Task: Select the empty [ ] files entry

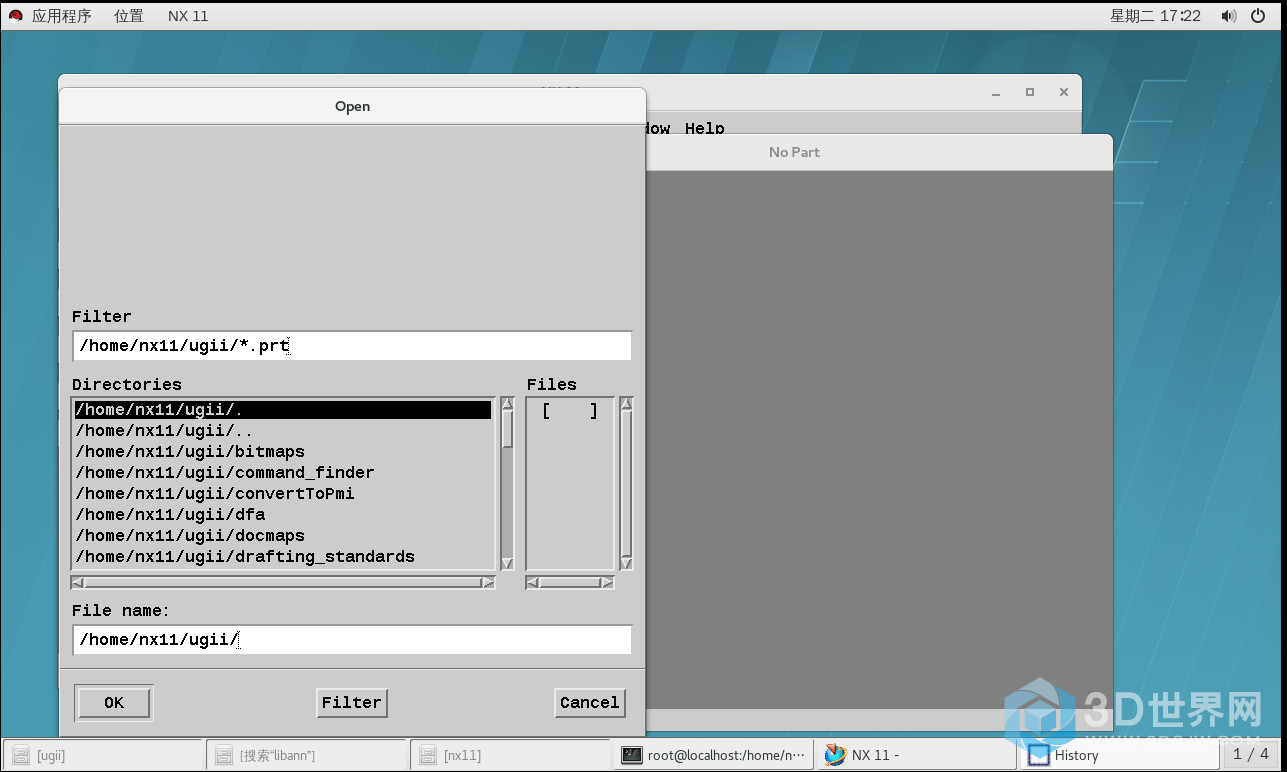Action: 570,411
